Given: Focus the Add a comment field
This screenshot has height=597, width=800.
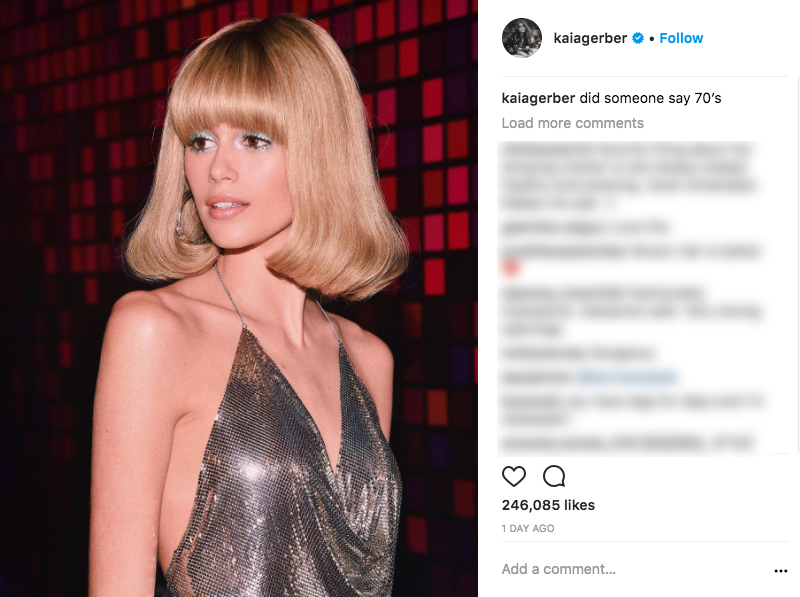Looking at the screenshot, I should [x=633, y=569].
